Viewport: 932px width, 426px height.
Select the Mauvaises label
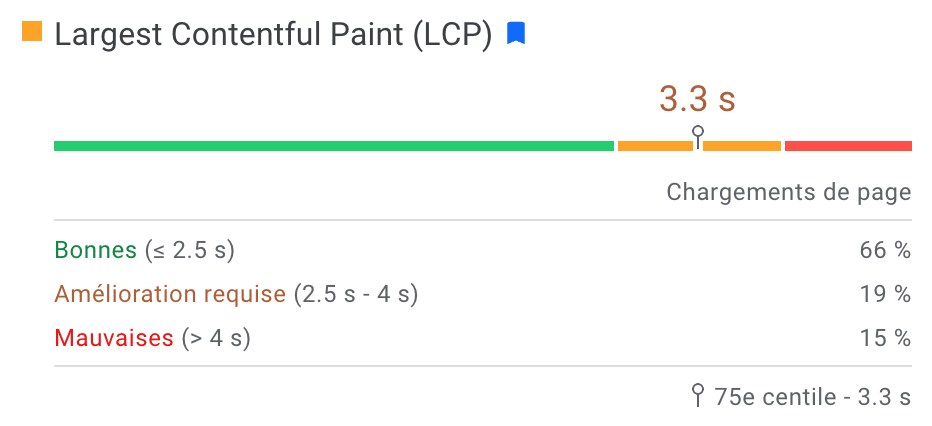(x=114, y=338)
